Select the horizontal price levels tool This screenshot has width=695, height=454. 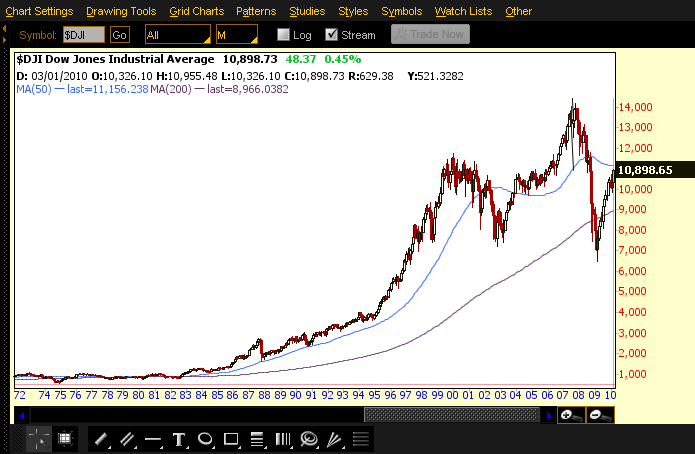point(361,439)
